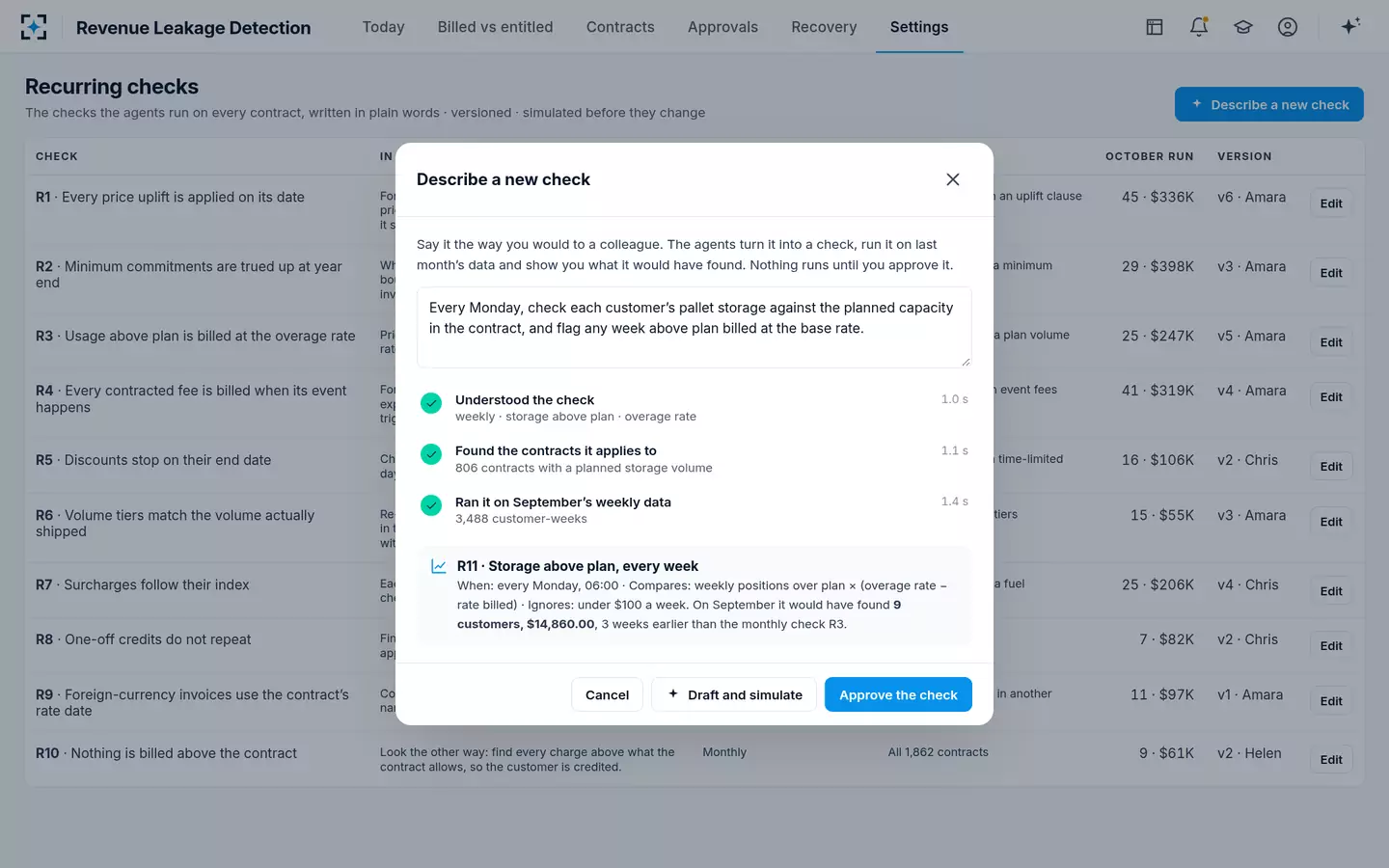Select the Settings tab
The width and height of the screenshot is (1389, 868).
tap(919, 27)
